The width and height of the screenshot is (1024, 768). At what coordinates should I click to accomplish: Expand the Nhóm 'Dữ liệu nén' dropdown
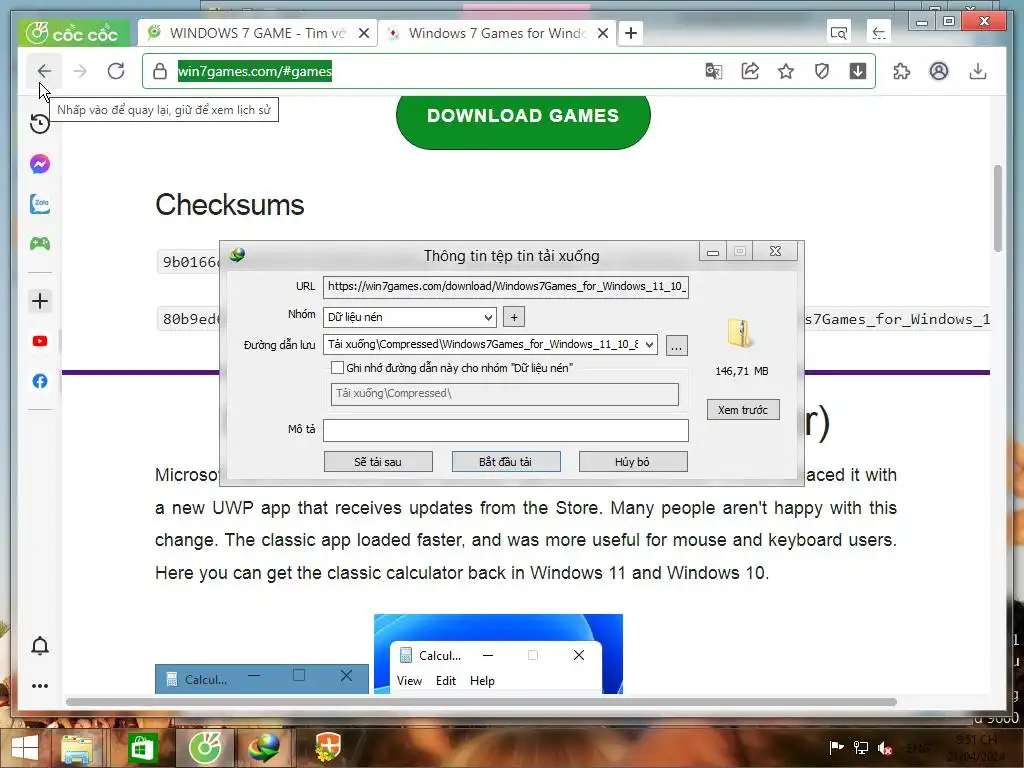tap(488, 317)
